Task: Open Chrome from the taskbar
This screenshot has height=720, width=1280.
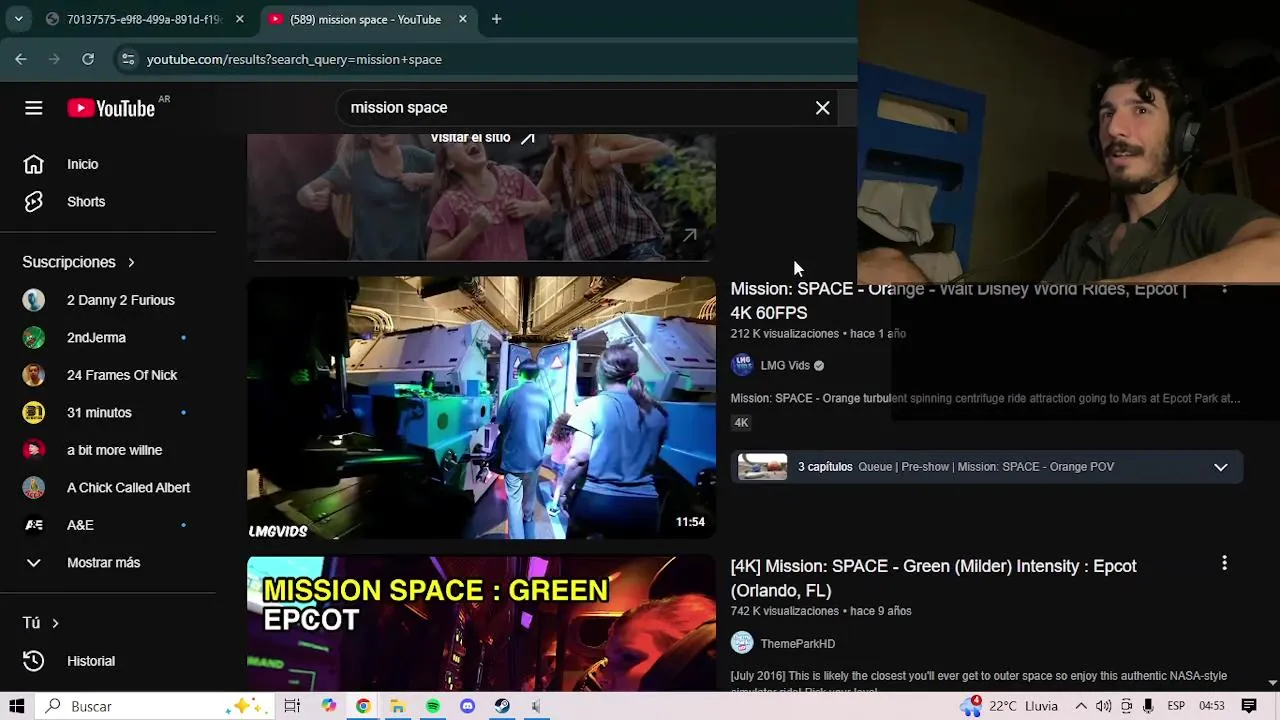Action: 363,706
